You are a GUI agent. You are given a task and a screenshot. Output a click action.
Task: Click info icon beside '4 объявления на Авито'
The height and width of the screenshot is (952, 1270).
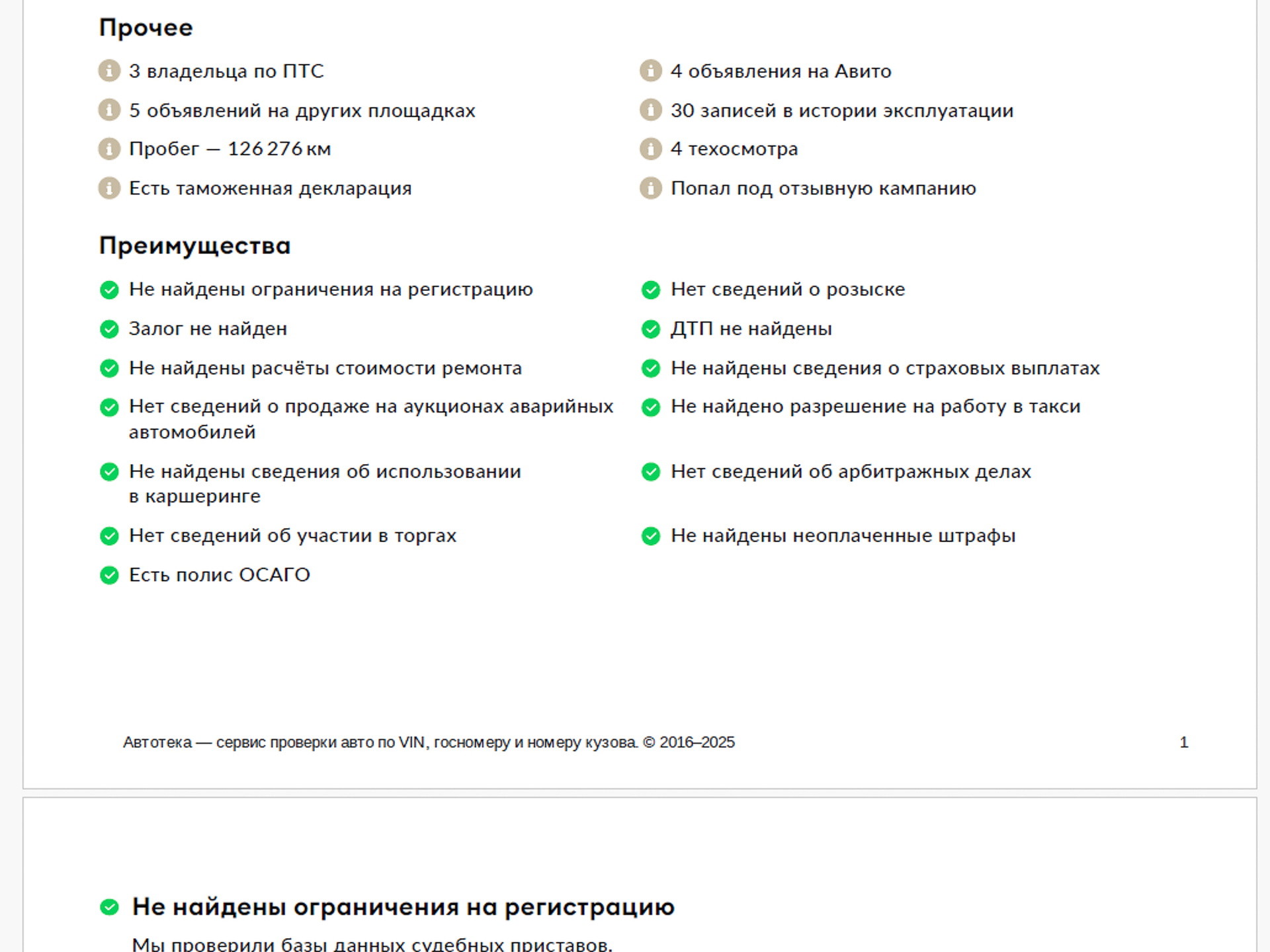pos(651,71)
